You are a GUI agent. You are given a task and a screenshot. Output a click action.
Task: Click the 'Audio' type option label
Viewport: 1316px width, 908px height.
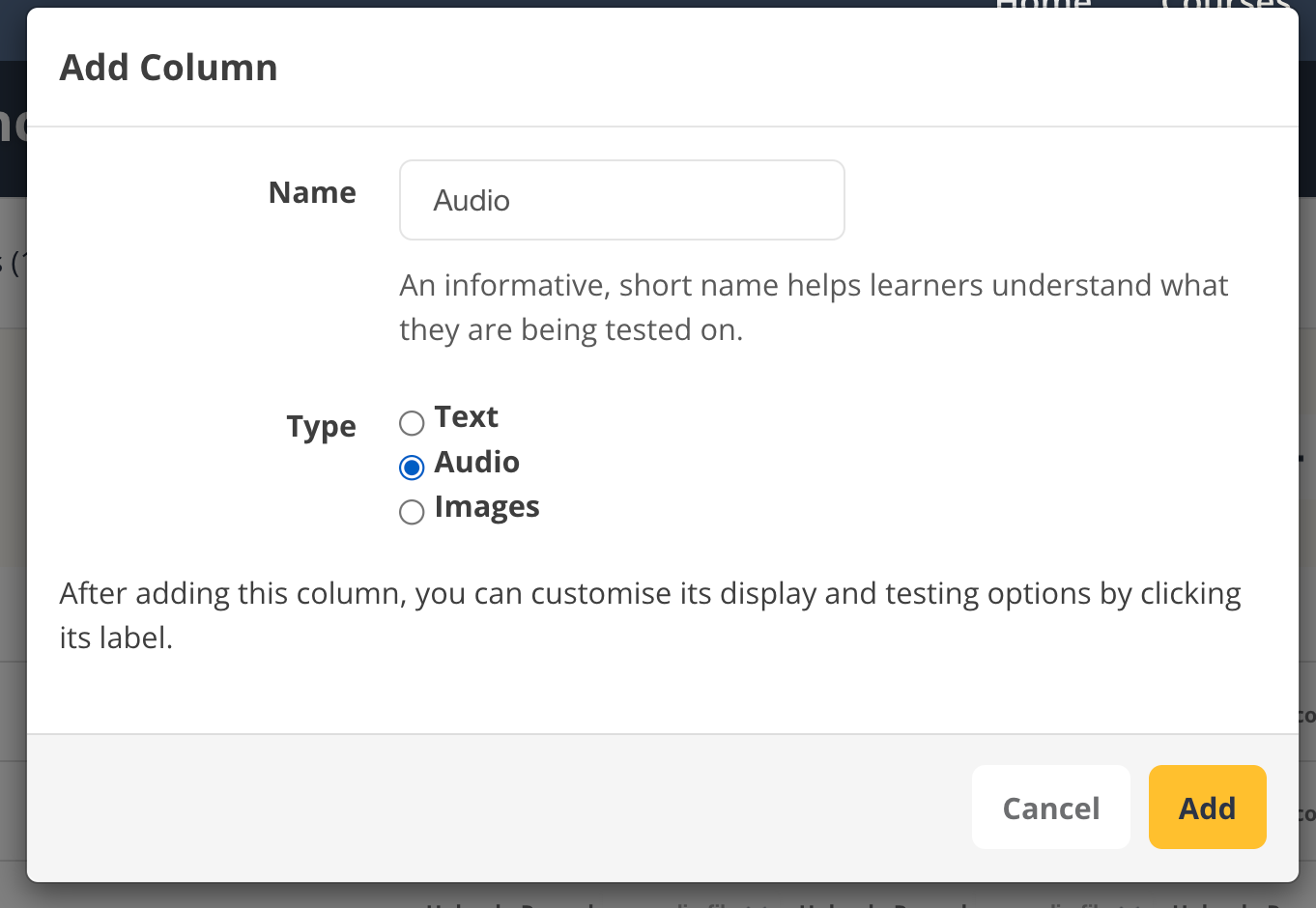click(x=477, y=462)
